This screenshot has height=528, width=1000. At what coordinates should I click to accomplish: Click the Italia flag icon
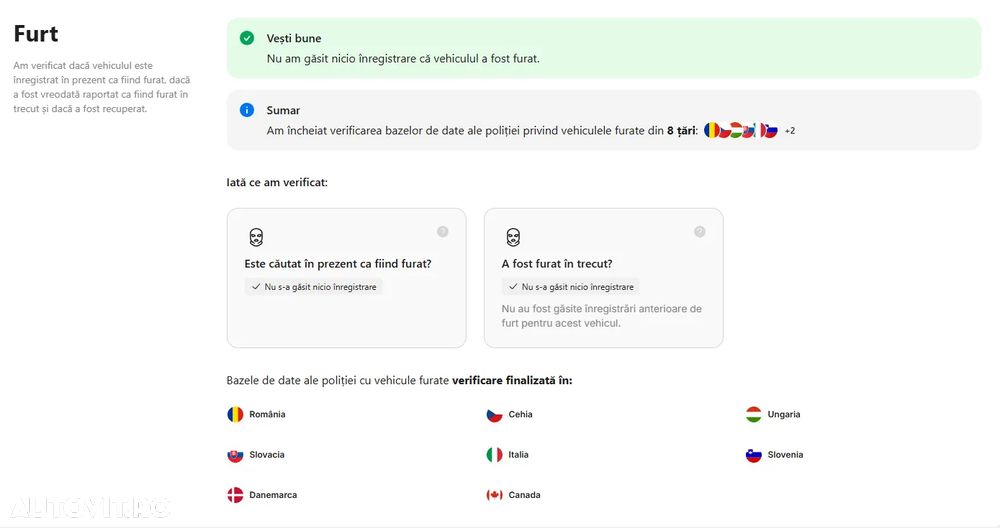(494, 455)
